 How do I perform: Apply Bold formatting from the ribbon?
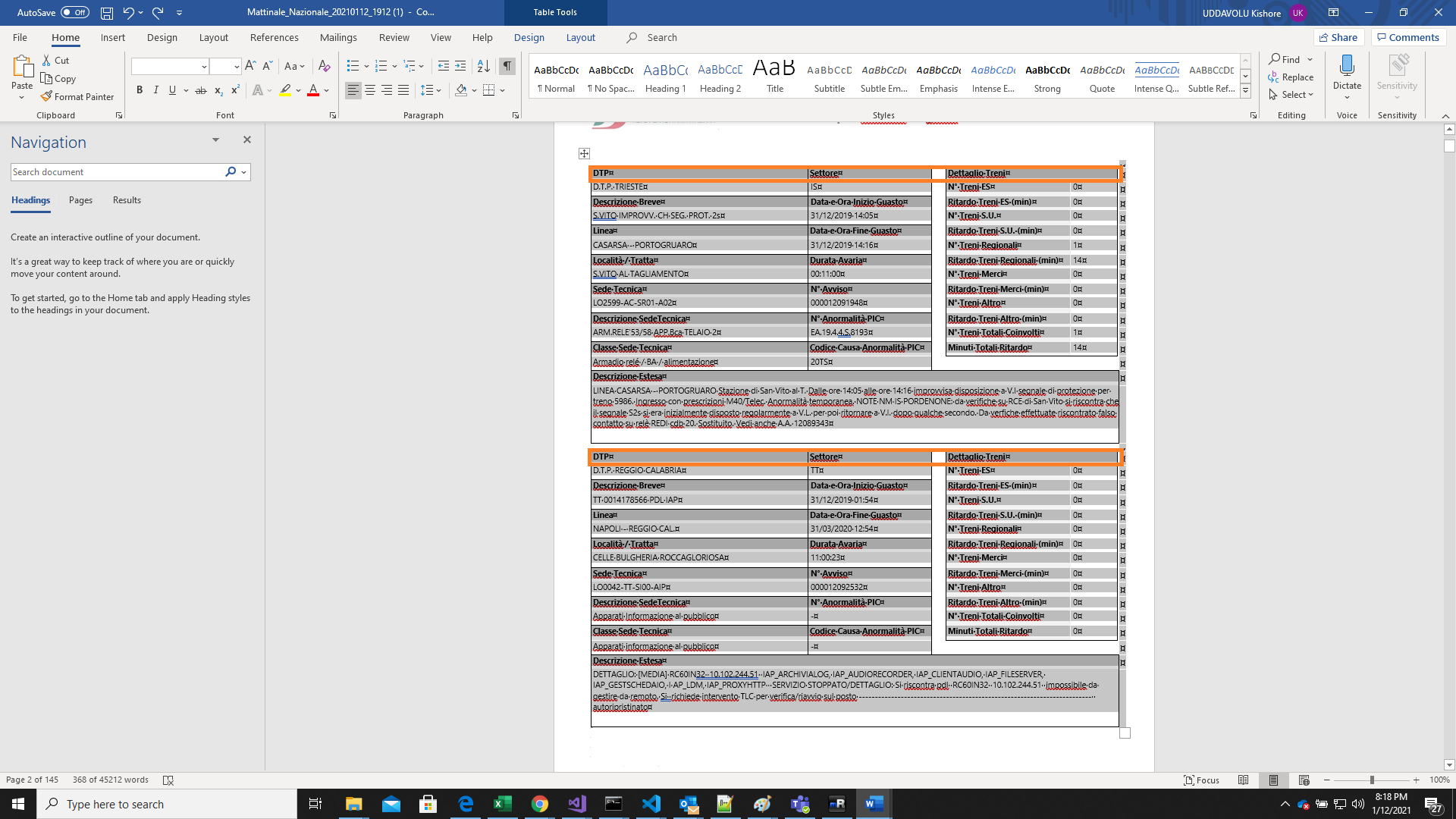pos(140,90)
